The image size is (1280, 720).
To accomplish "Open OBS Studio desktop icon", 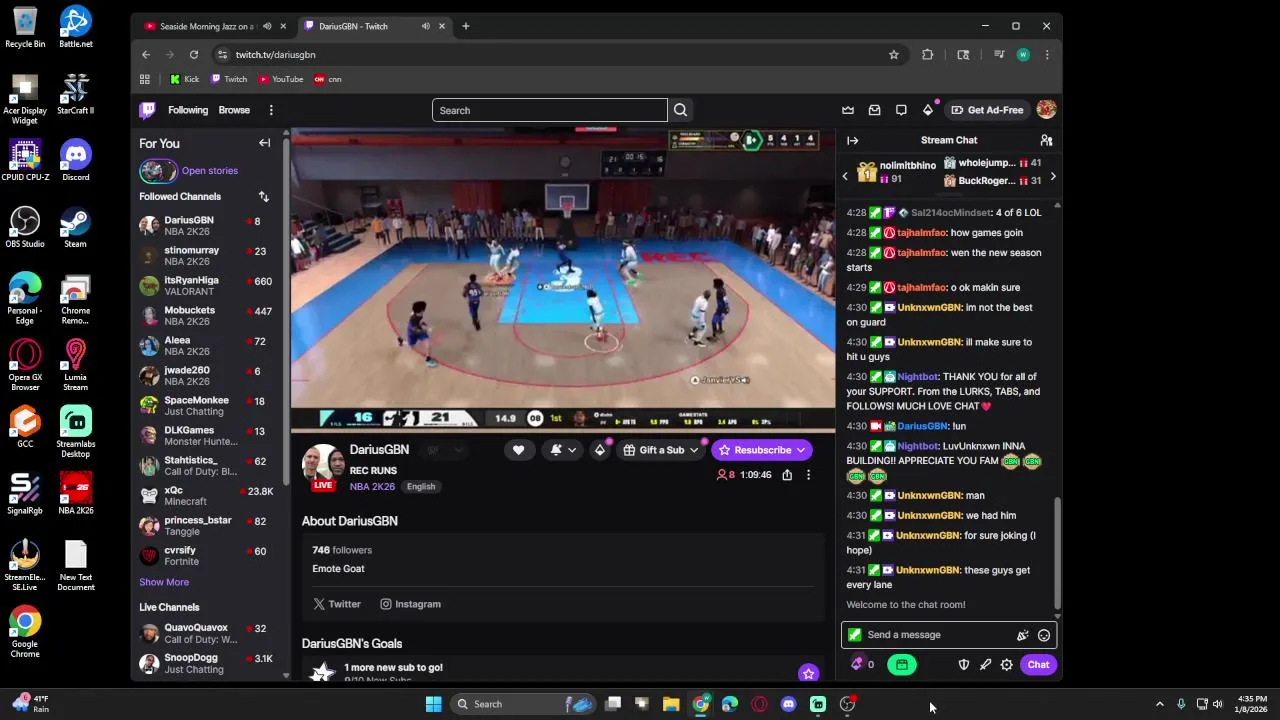I will [x=25, y=227].
